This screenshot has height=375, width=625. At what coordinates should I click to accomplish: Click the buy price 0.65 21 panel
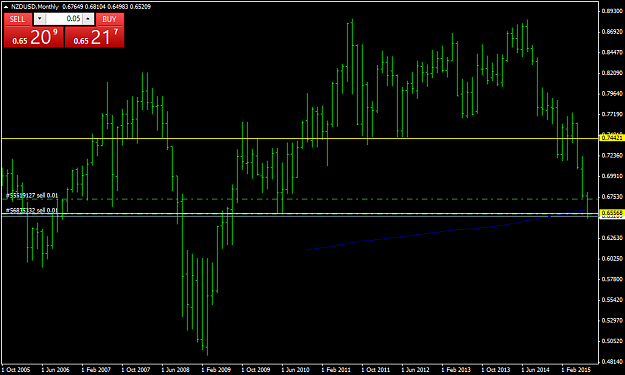[x=94, y=37]
